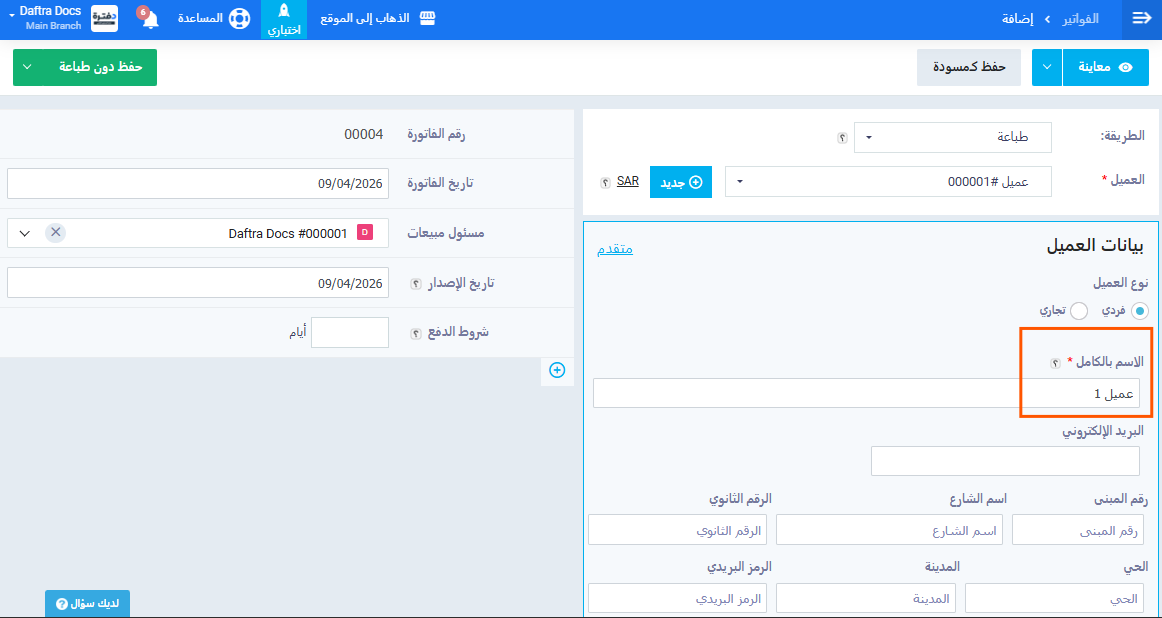The width and height of the screenshot is (1162, 618).
Task: Toggle the sidebar menu arrow icon
Action: coord(1141,19)
